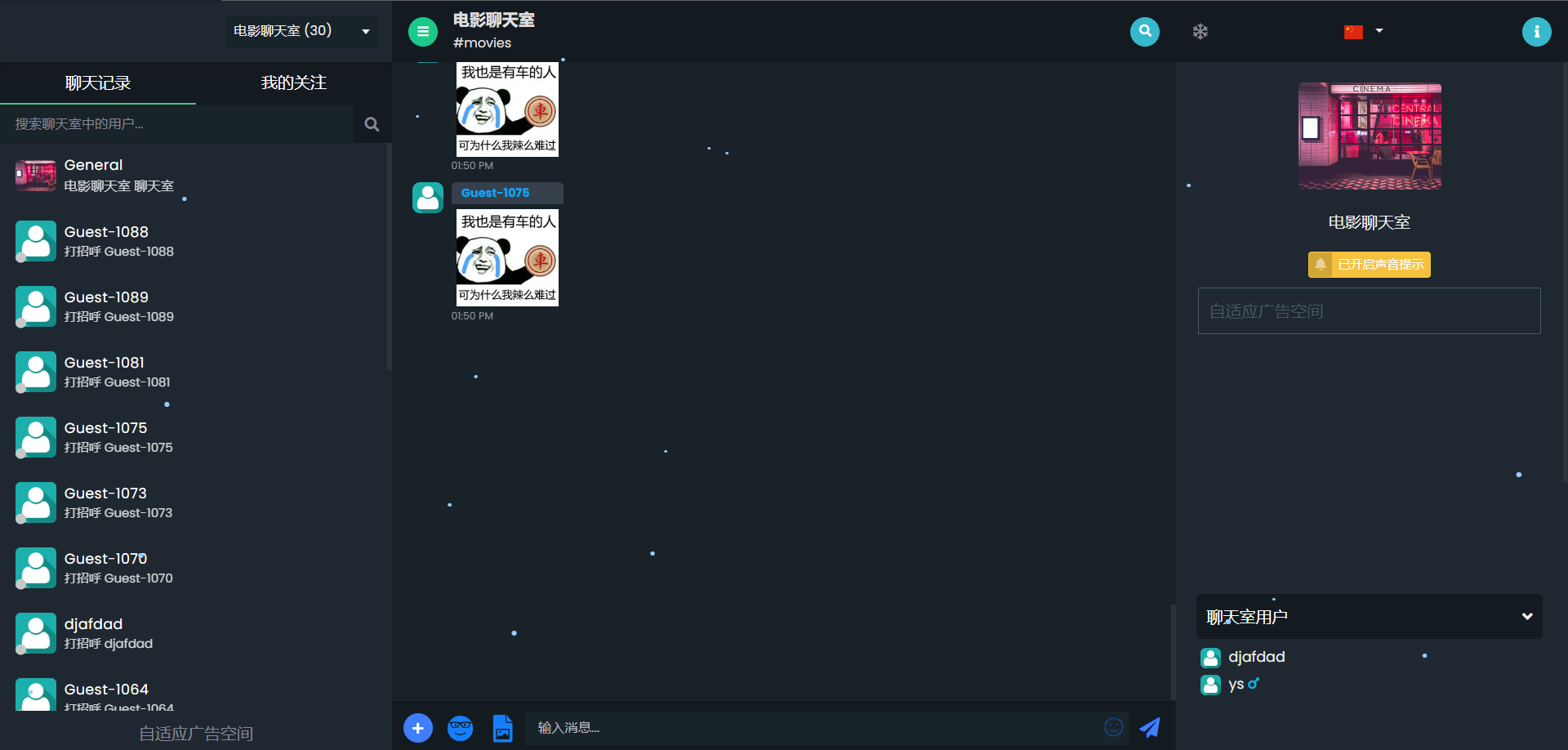This screenshot has height=750, width=1568.
Task: Click Guest-1075's username above the message
Action: [x=495, y=193]
